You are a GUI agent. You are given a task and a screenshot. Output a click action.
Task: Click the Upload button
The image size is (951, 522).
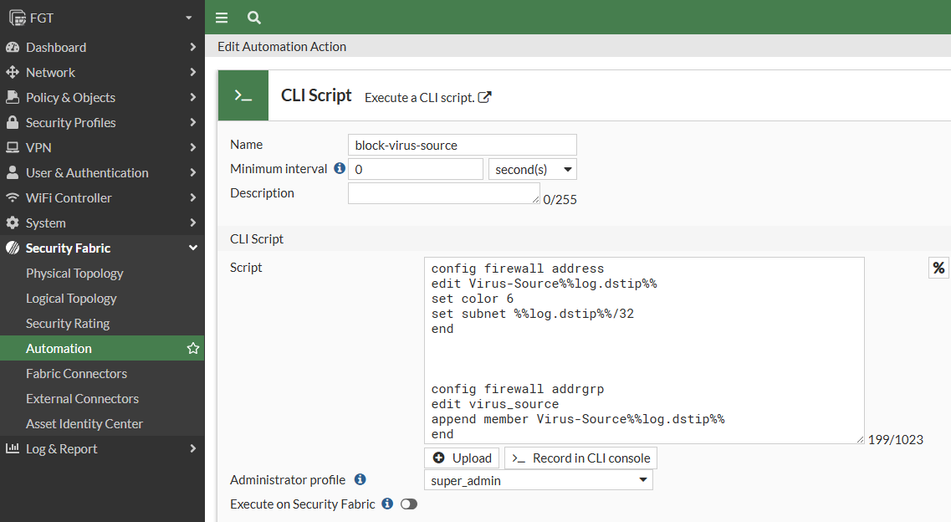(462, 458)
